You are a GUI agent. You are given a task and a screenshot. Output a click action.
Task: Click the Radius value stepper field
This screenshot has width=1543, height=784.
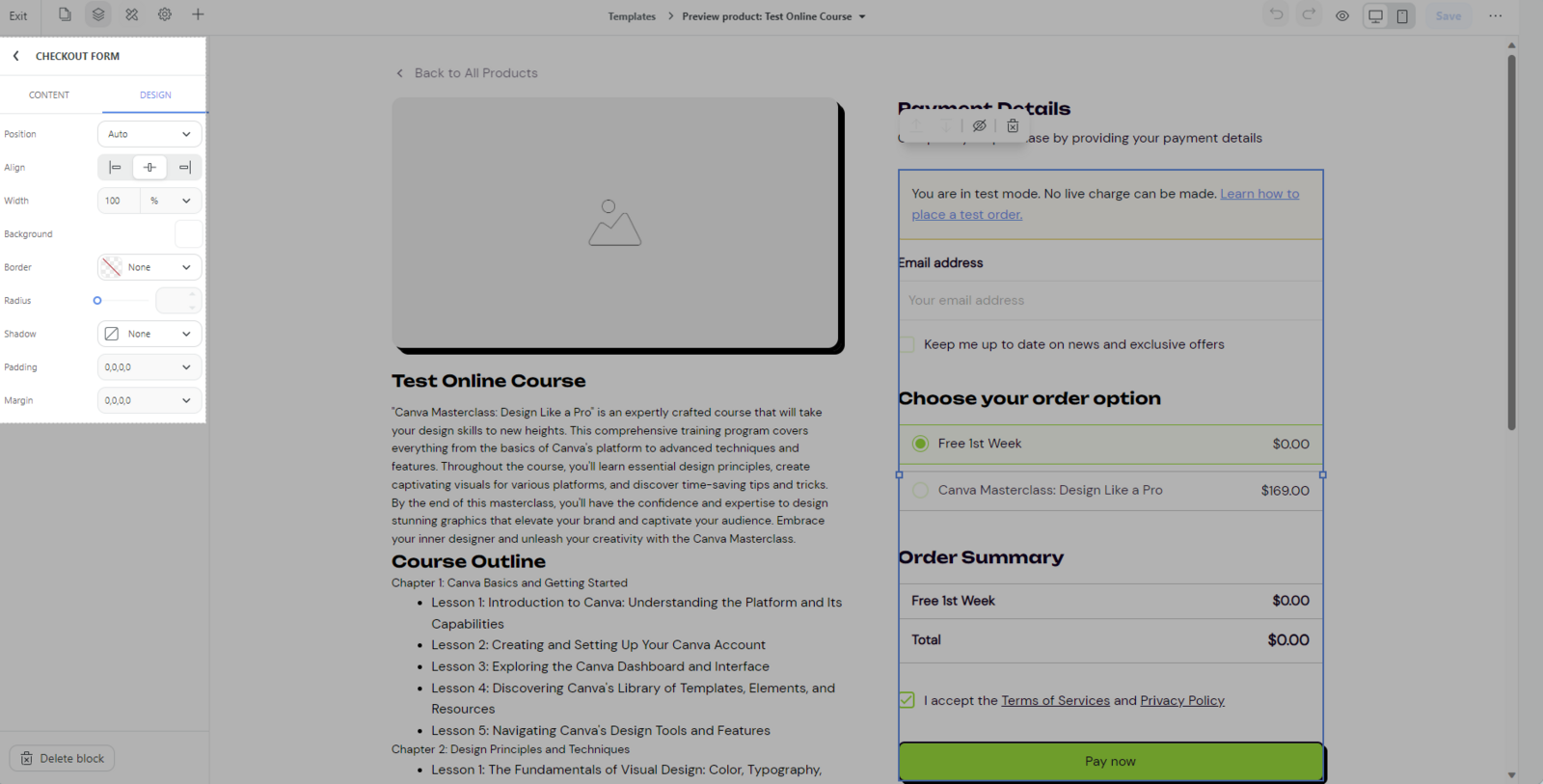click(178, 301)
